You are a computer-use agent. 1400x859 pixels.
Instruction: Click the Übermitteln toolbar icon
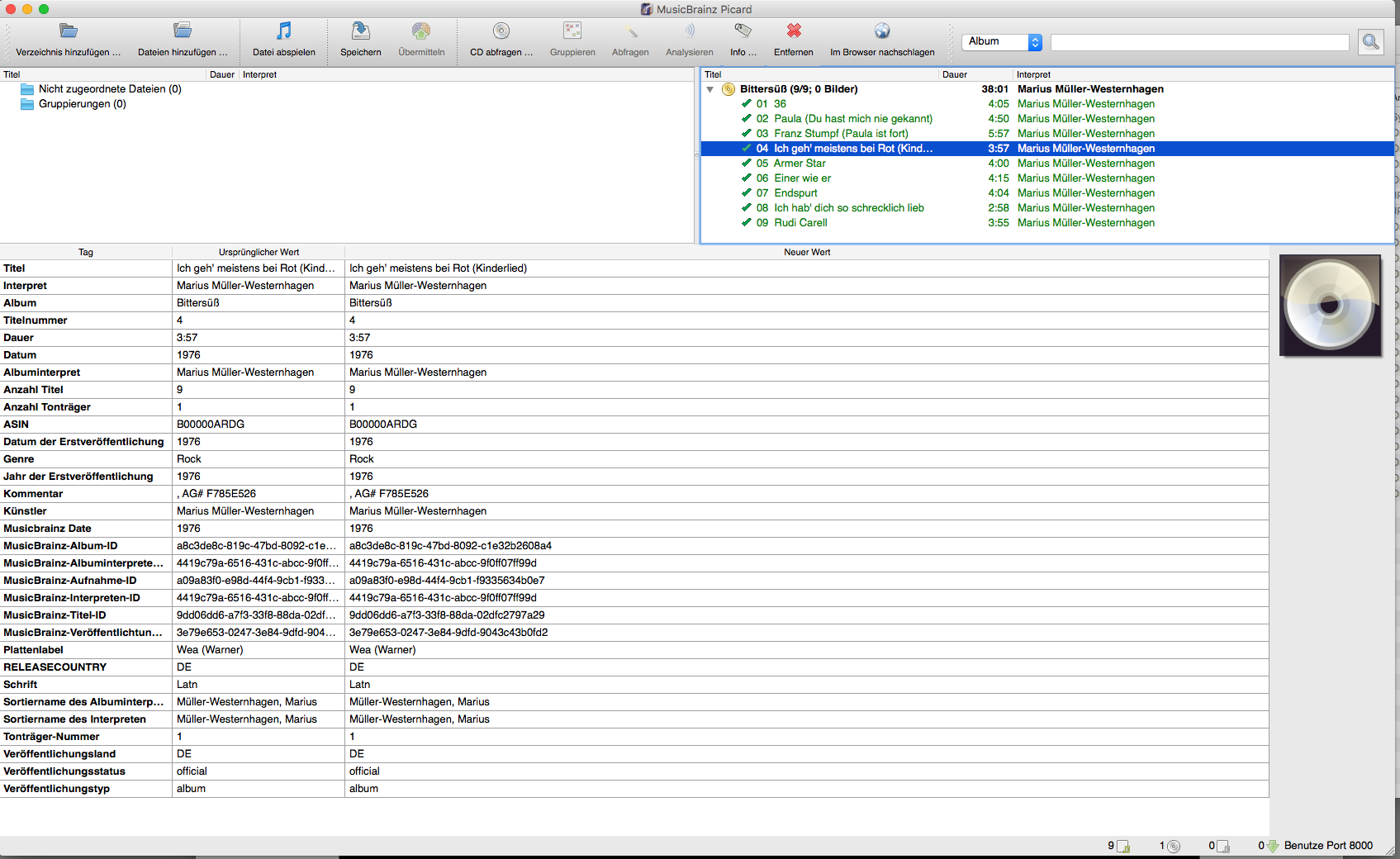pos(421,31)
